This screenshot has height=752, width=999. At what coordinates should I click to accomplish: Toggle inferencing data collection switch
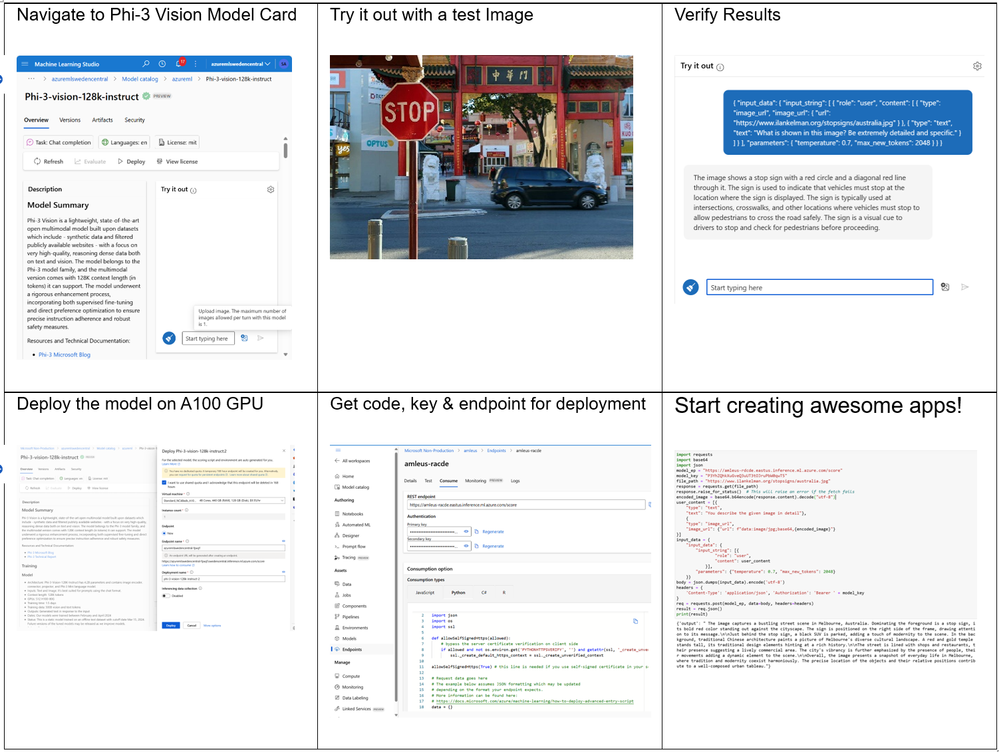tap(166, 596)
